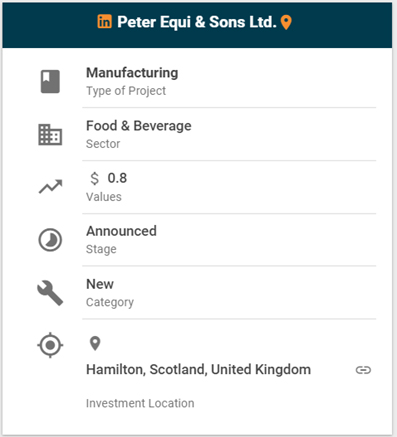
Task: Open the company's LinkedIn icon
Action: click(104, 22)
